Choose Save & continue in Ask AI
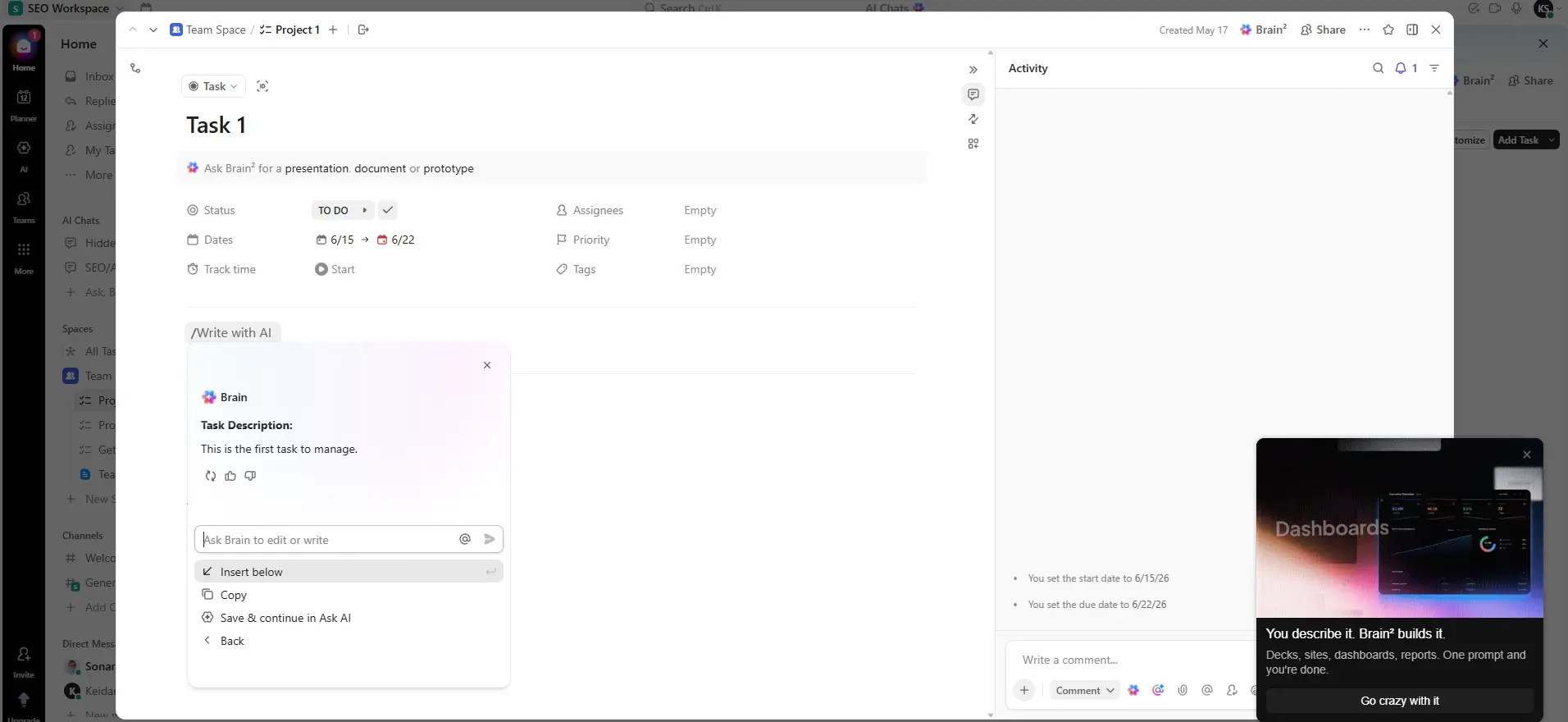This screenshot has width=1568, height=722. pos(349,618)
